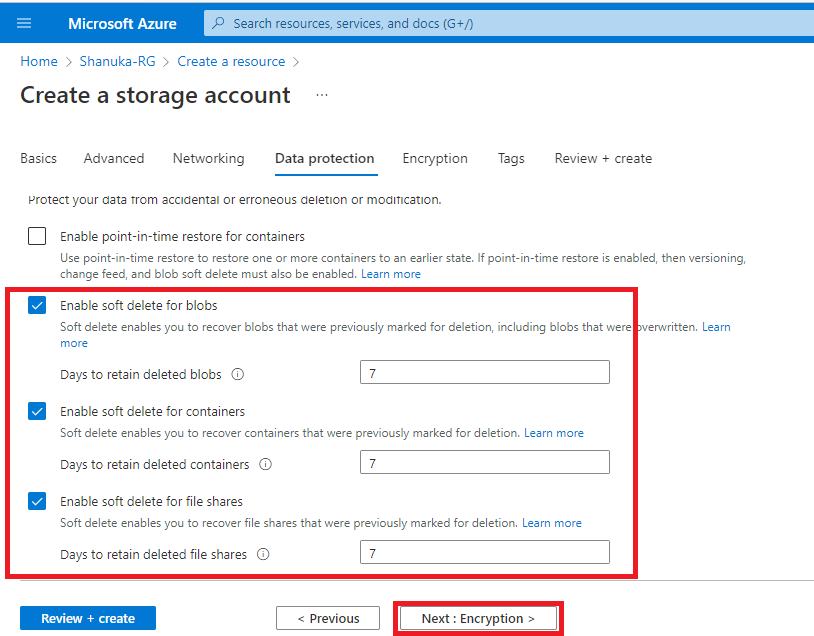Go to the Networking tab

coord(208,158)
